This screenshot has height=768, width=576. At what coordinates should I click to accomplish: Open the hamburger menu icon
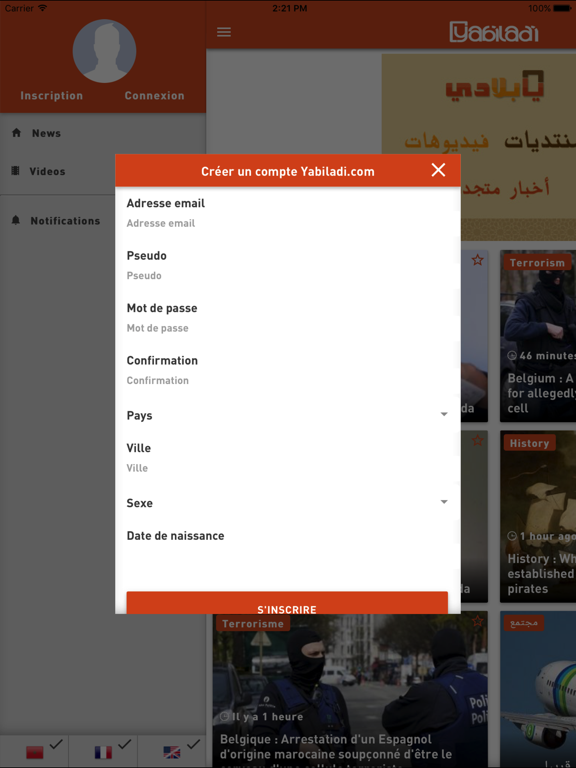[x=224, y=32]
